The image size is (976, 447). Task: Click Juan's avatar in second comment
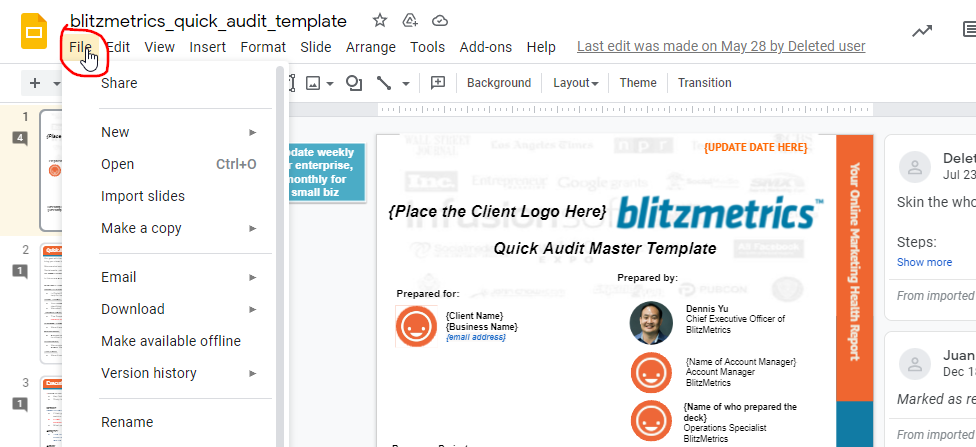click(x=914, y=364)
